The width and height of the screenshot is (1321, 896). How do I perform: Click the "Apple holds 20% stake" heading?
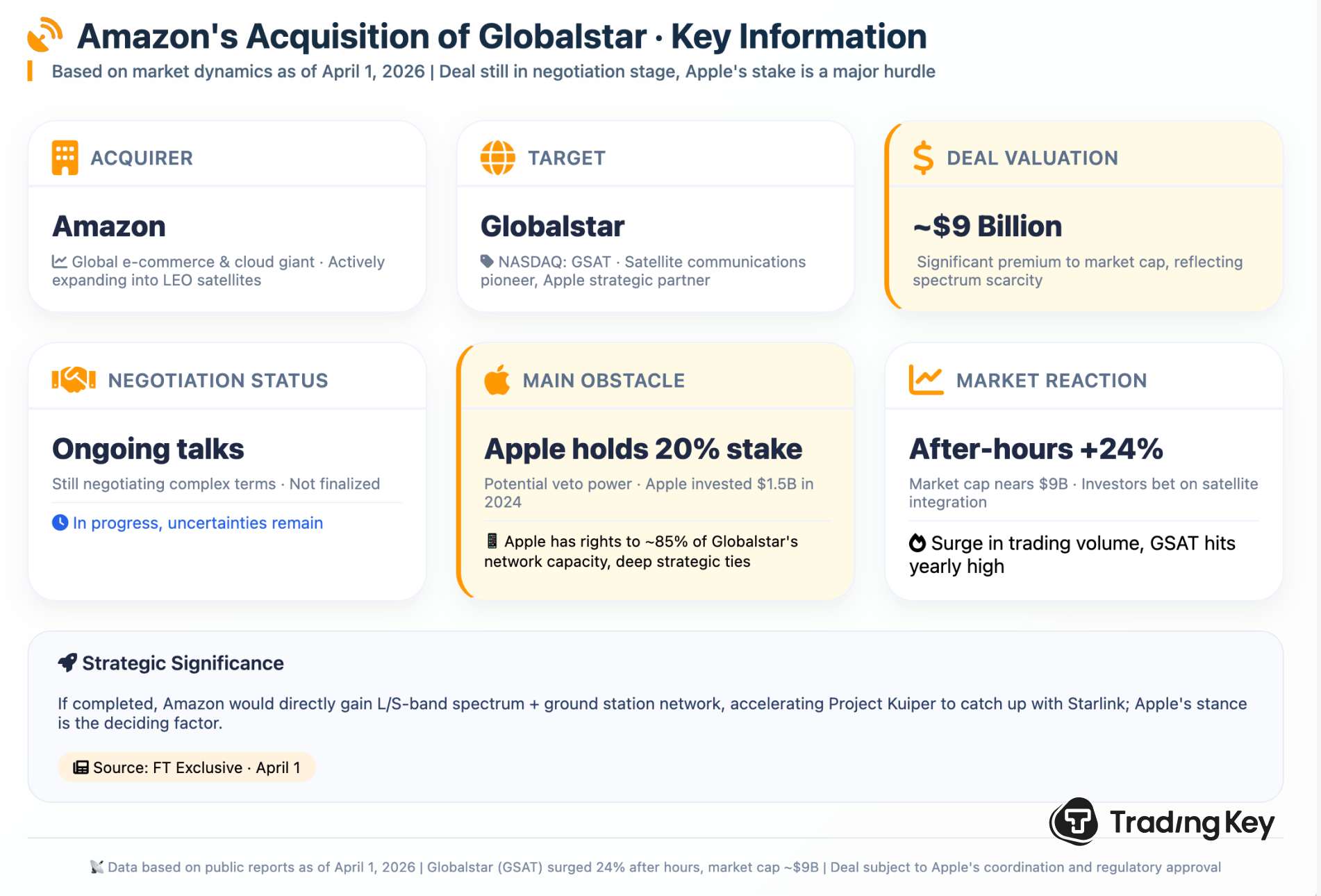coord(643,449)
